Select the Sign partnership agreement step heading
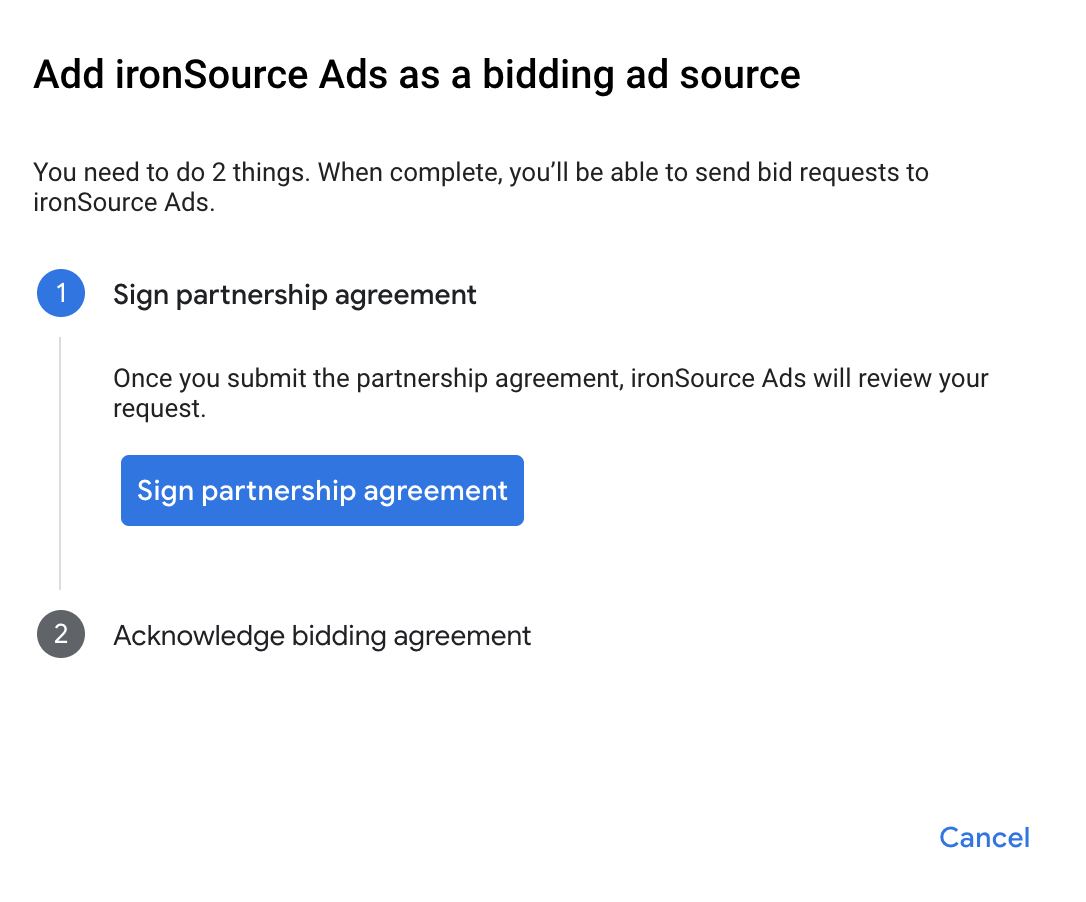This screenshot has height=902, width=1086. tap(295, 295)
